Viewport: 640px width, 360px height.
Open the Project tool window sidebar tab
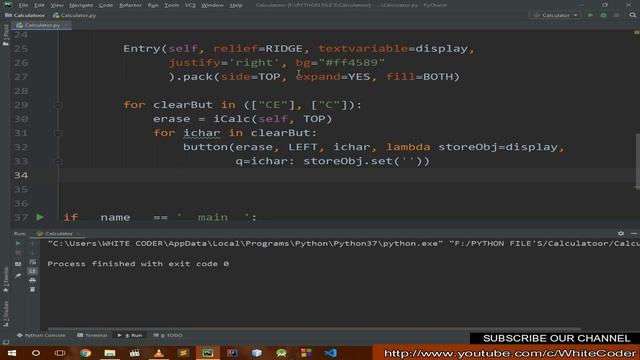pos(5,35)
